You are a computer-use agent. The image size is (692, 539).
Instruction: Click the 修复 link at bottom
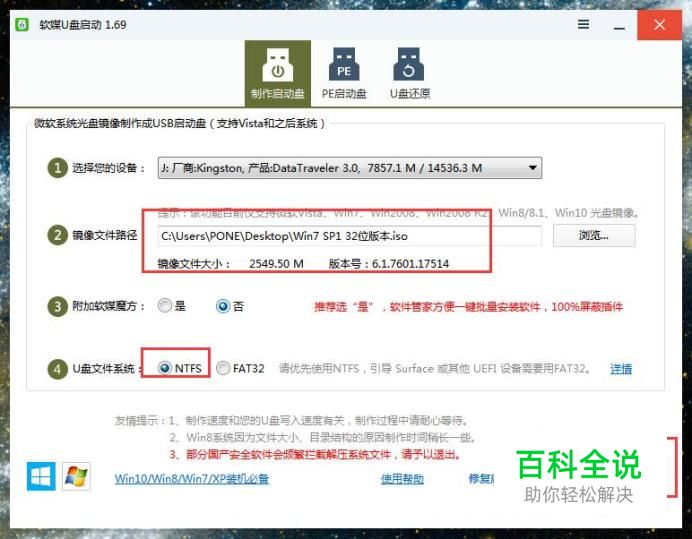click(x=481, y=479)
